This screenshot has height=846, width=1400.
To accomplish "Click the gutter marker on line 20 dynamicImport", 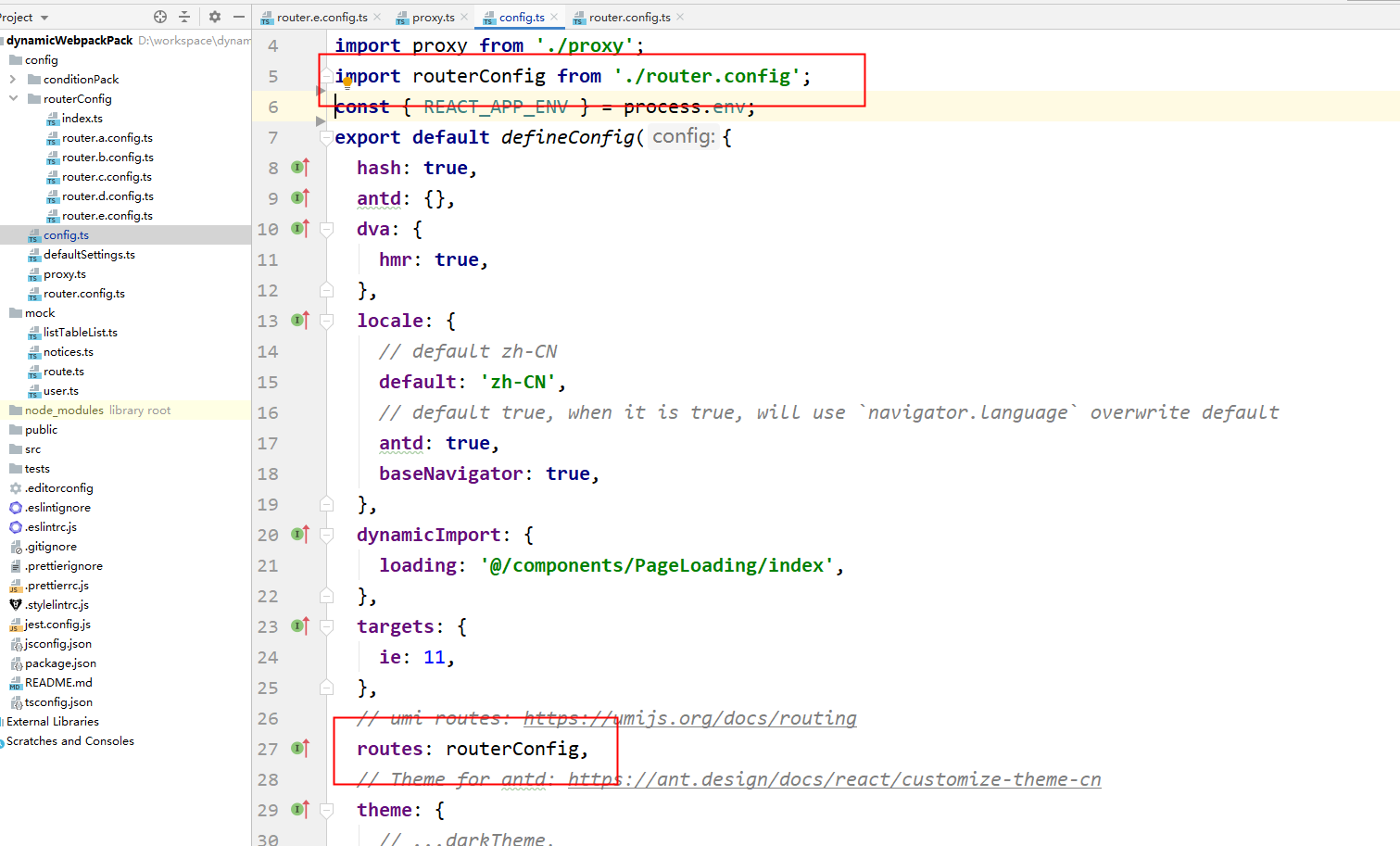I will pyautogui.click(x=300, y=535).
